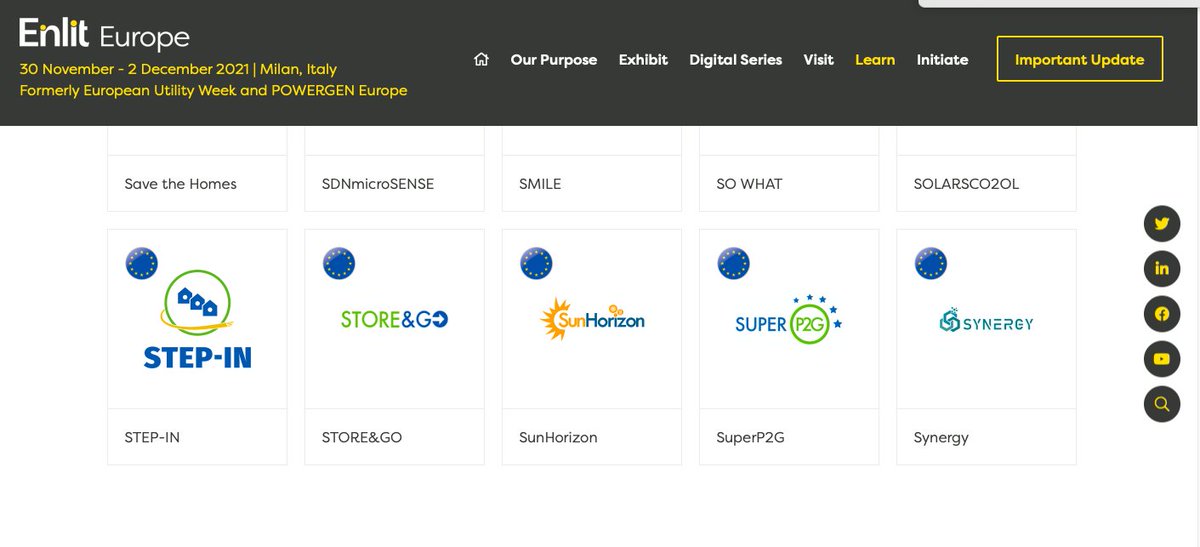The width and height of the screenshot is (1200, 547).
Task: Open the Initiate menu item
Action: click(x=943, y=60)
